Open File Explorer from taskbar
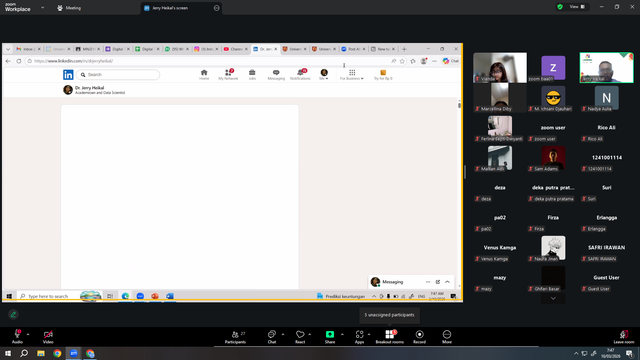Screen dimensions: 640x360 (x=41, y=353)
